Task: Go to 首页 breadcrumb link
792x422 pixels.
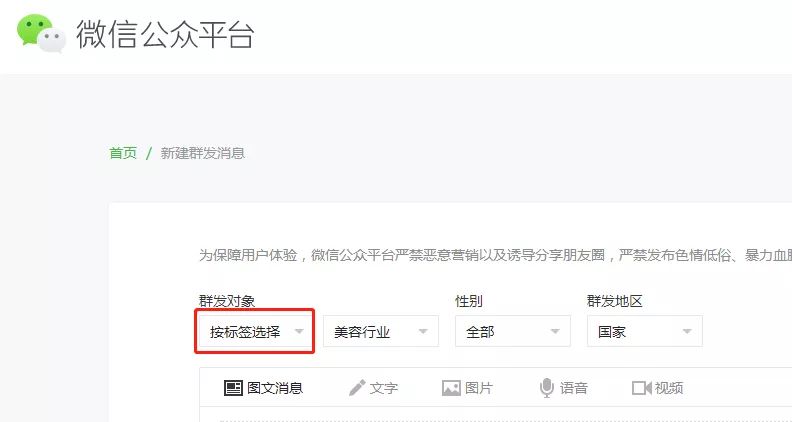Action: pyautogui.click(x=123, y=153)
